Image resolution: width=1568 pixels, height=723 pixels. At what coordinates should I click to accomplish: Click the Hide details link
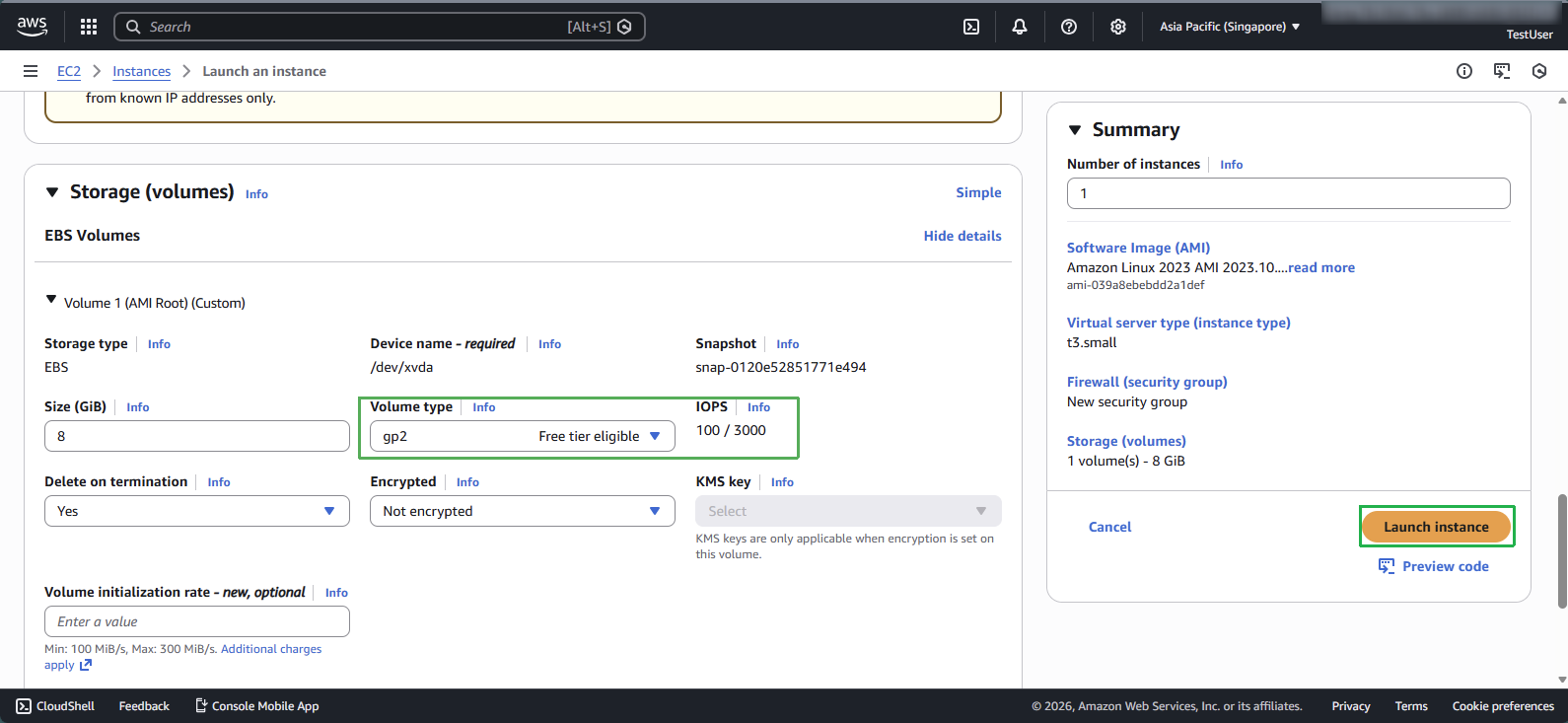962,236
